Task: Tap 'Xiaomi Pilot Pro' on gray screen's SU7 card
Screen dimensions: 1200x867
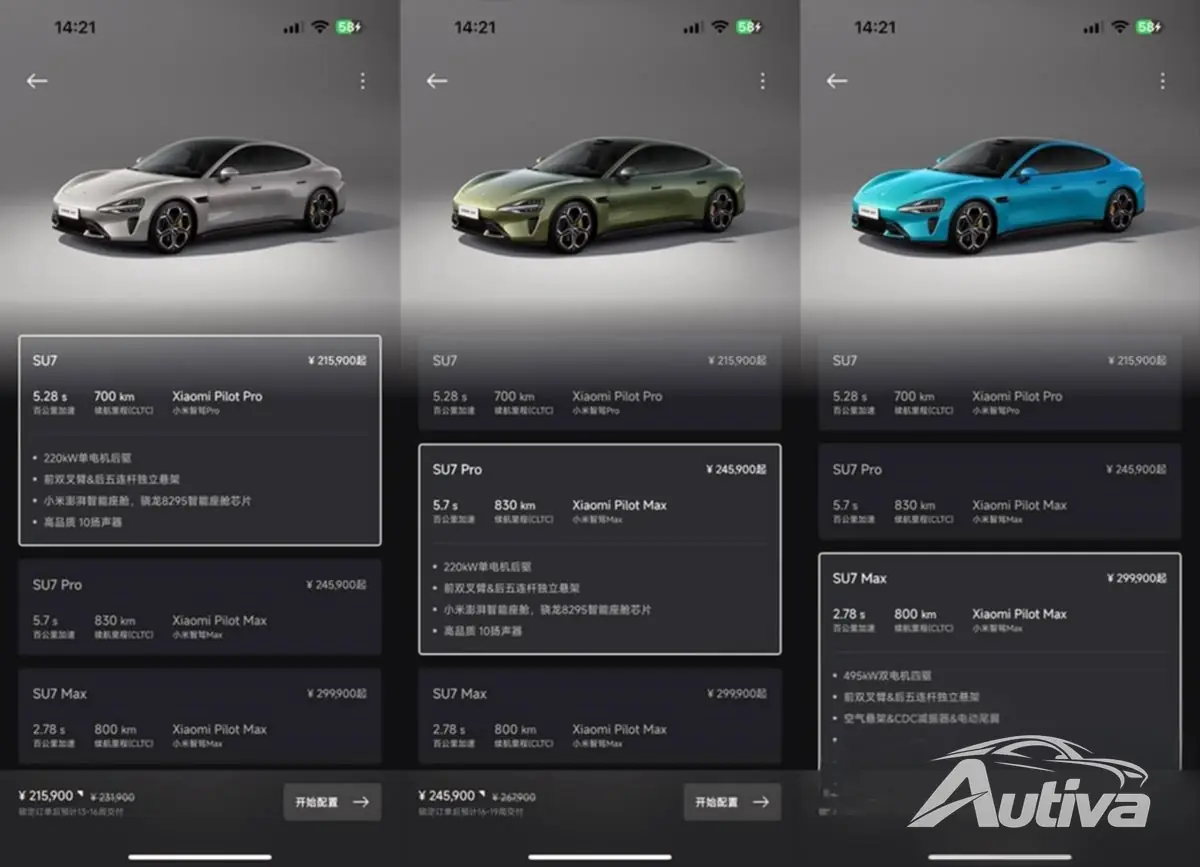Action: click(217, 396)
